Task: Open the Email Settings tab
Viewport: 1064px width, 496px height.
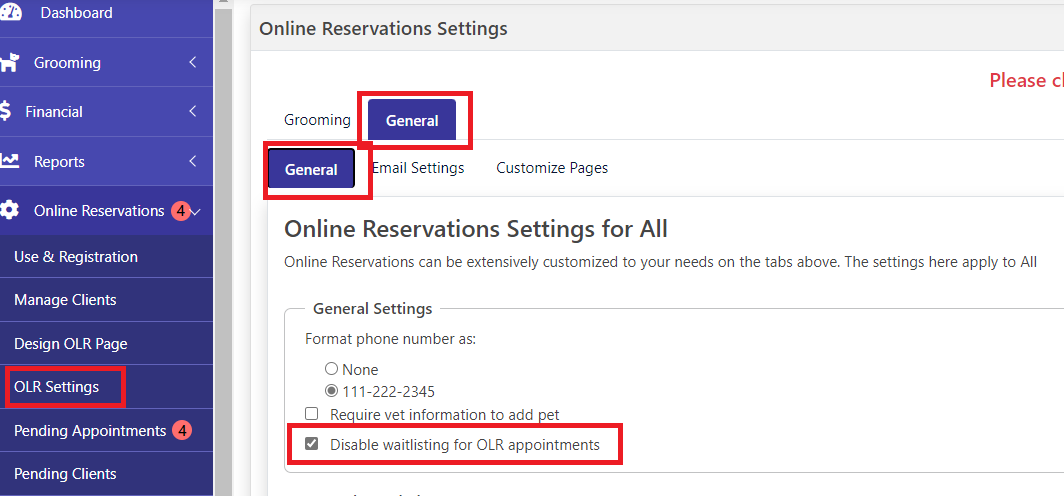Action: point(418,168)
